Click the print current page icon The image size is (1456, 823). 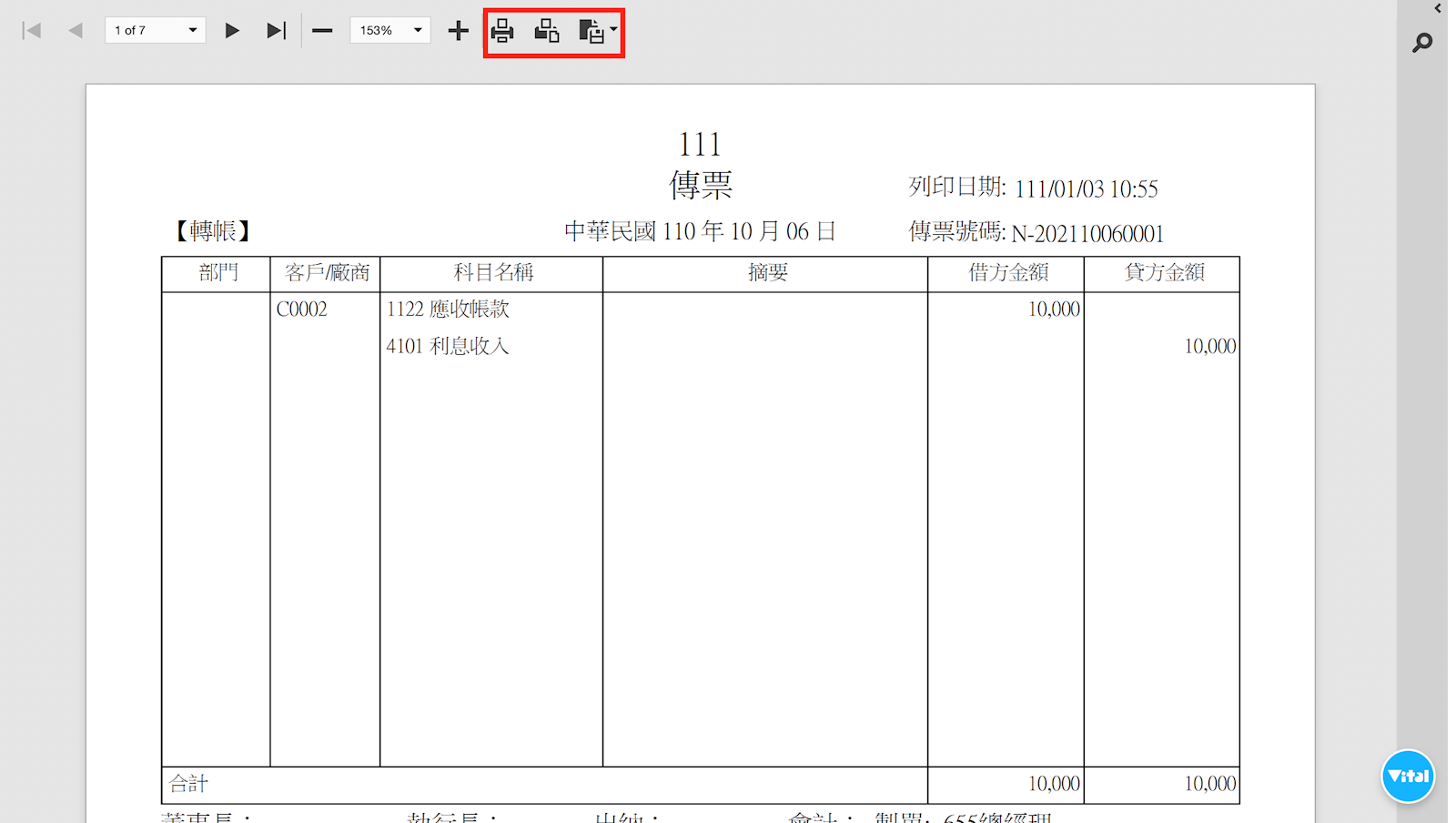tap(547, 31)
